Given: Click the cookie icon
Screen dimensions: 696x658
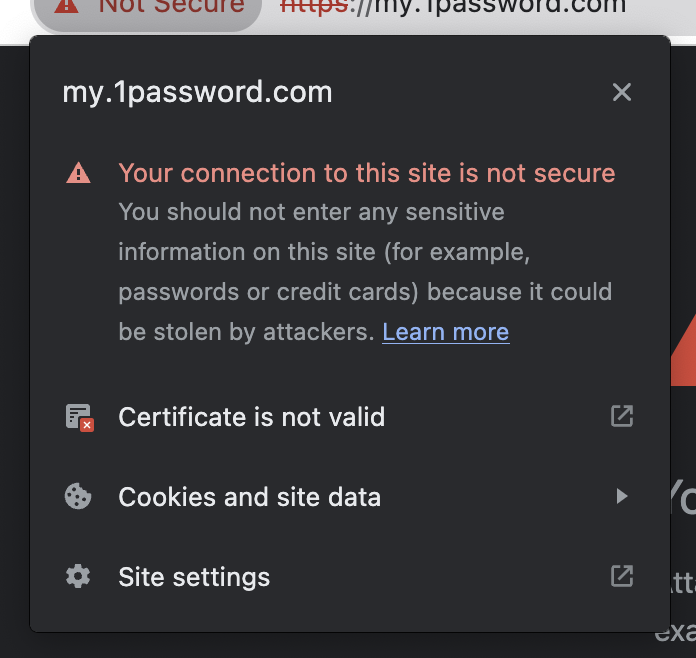Looking at the screenshot, I should (x=78, y=497).
